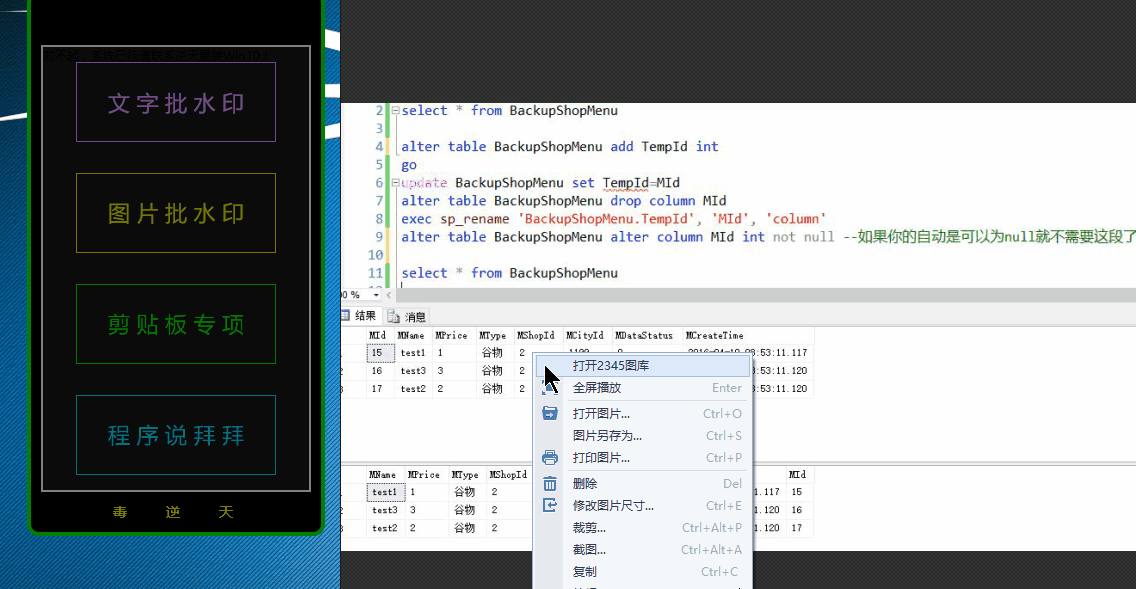Select 图片另存为... menu item

coord(643,435)
